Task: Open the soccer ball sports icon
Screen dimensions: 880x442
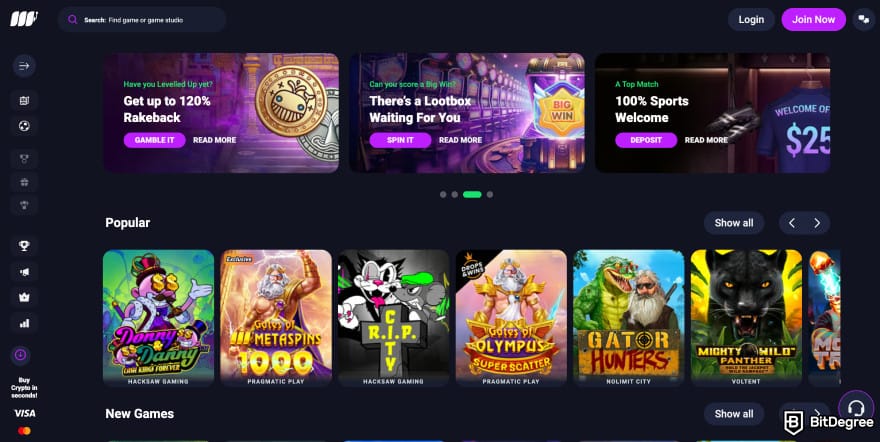Action: click(24, 126)
